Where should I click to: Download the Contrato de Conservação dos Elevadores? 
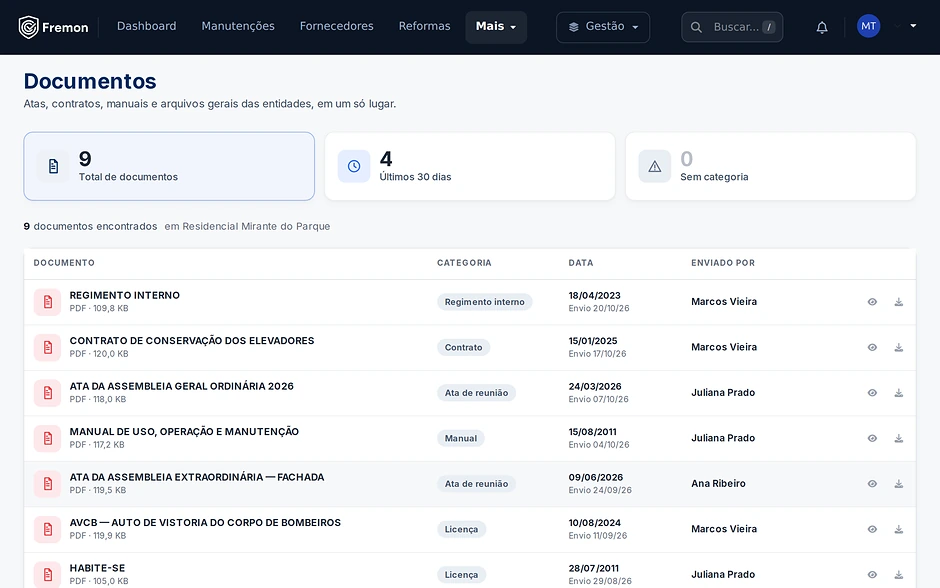899,348
